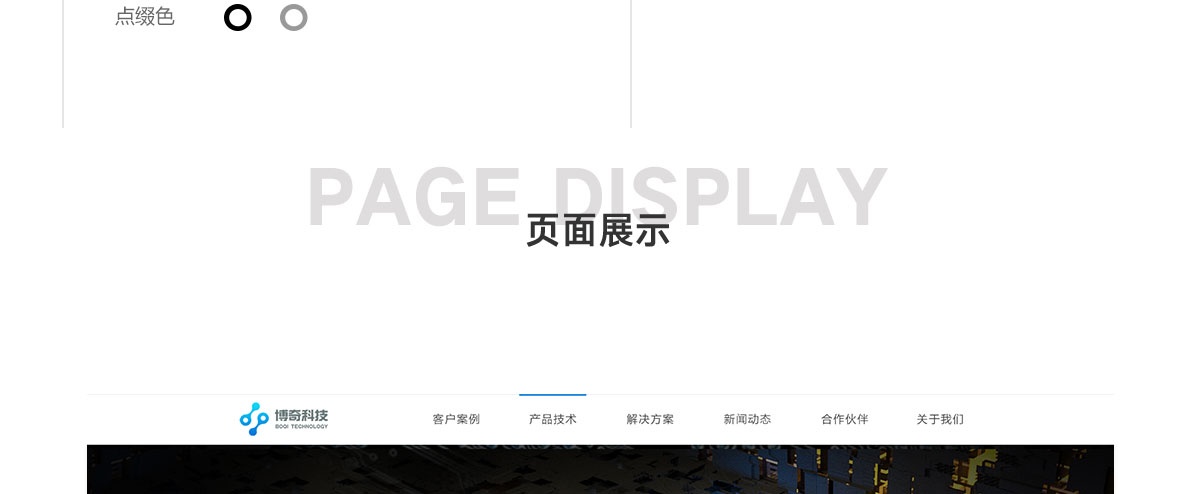
Task: Click the 博奇科技 logo
Action: 284,419
